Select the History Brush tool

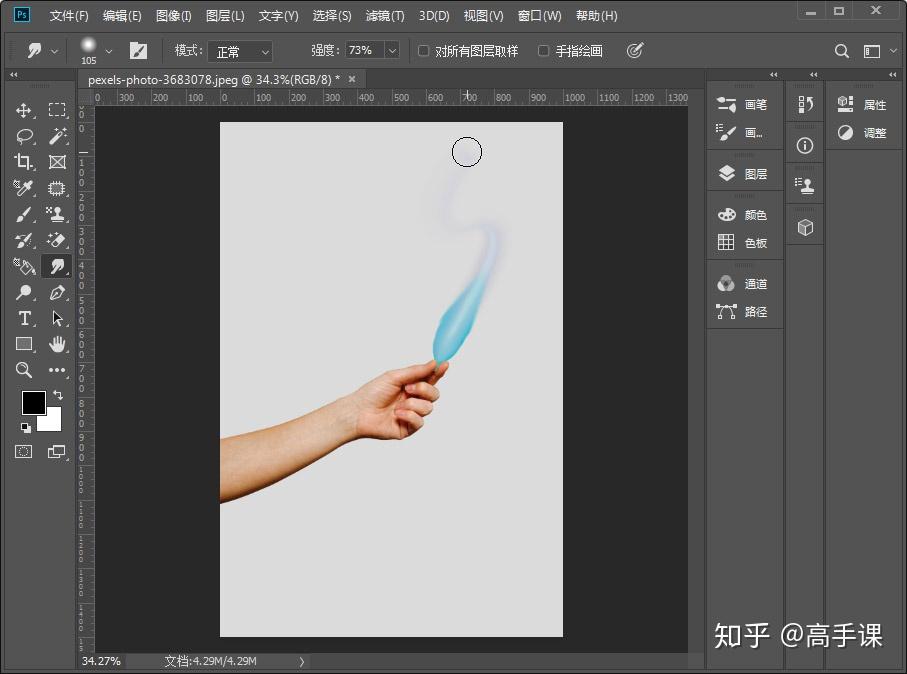click(x=24, y=240)
